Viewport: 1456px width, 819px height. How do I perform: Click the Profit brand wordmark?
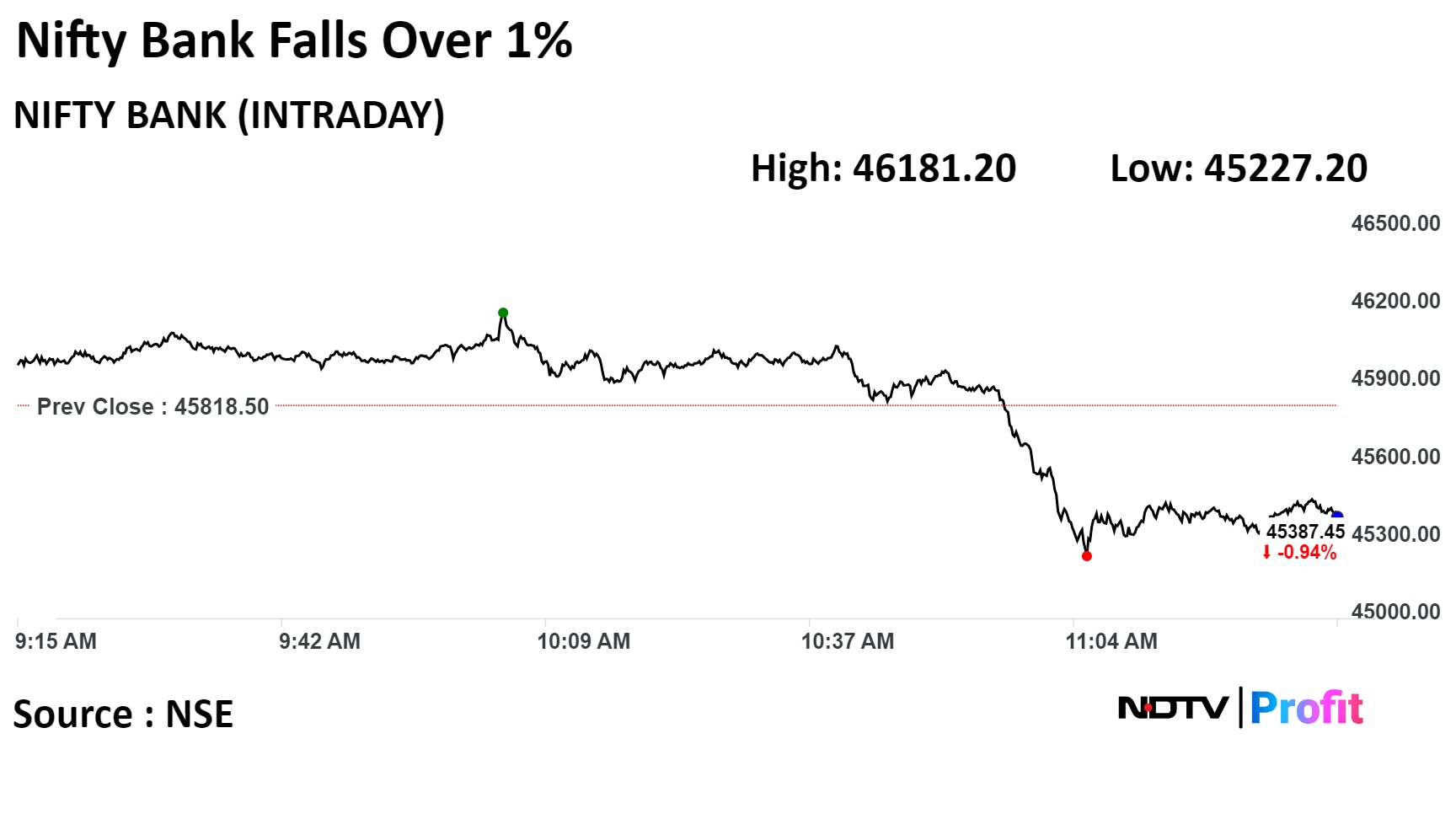pos(1306,708)
